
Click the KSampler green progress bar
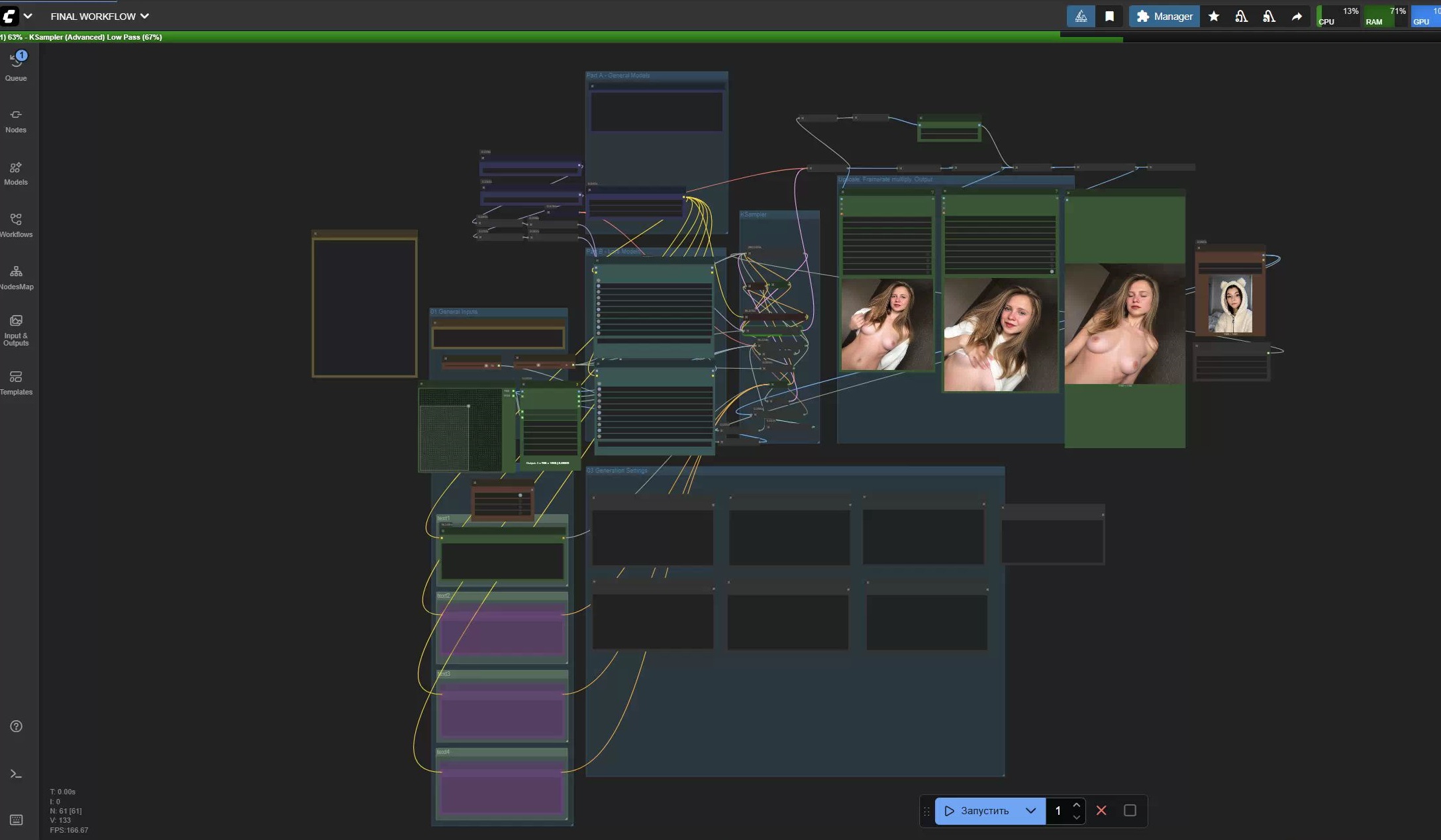tap(530, 37)
